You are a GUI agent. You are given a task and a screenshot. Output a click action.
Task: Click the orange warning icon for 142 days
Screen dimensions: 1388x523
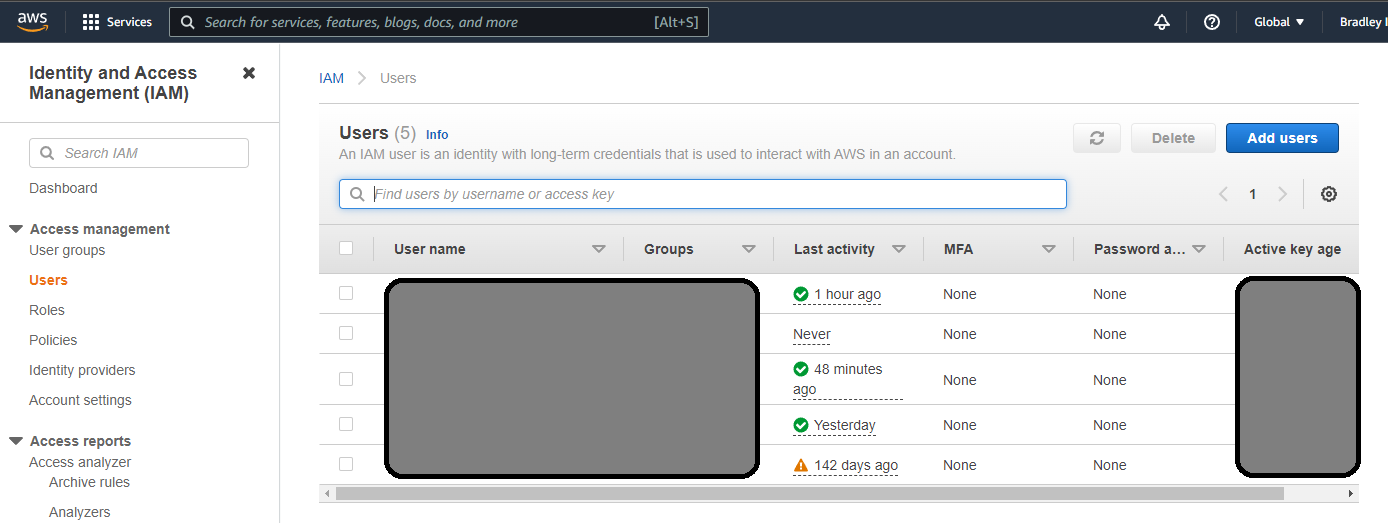pyautogui.click(x=801, y=465)
